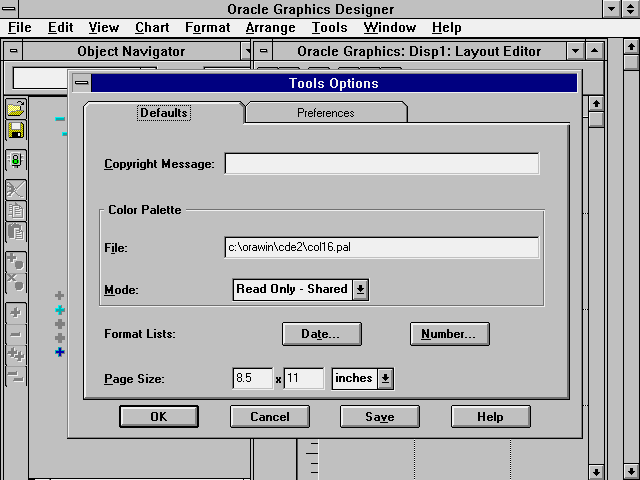The image size is (640, 480).
Task: Switch to the Preferences tab
Action: 326,113
